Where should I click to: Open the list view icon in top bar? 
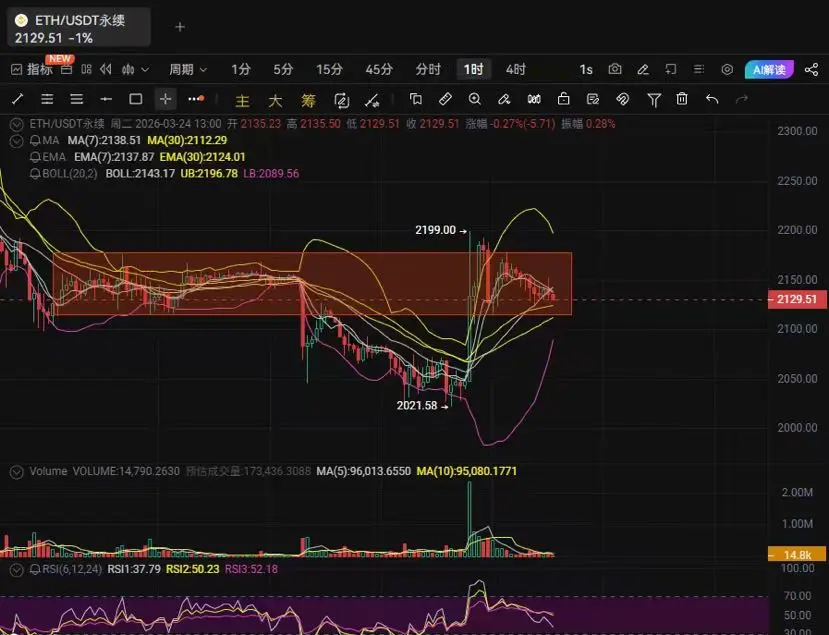[699, 69]
